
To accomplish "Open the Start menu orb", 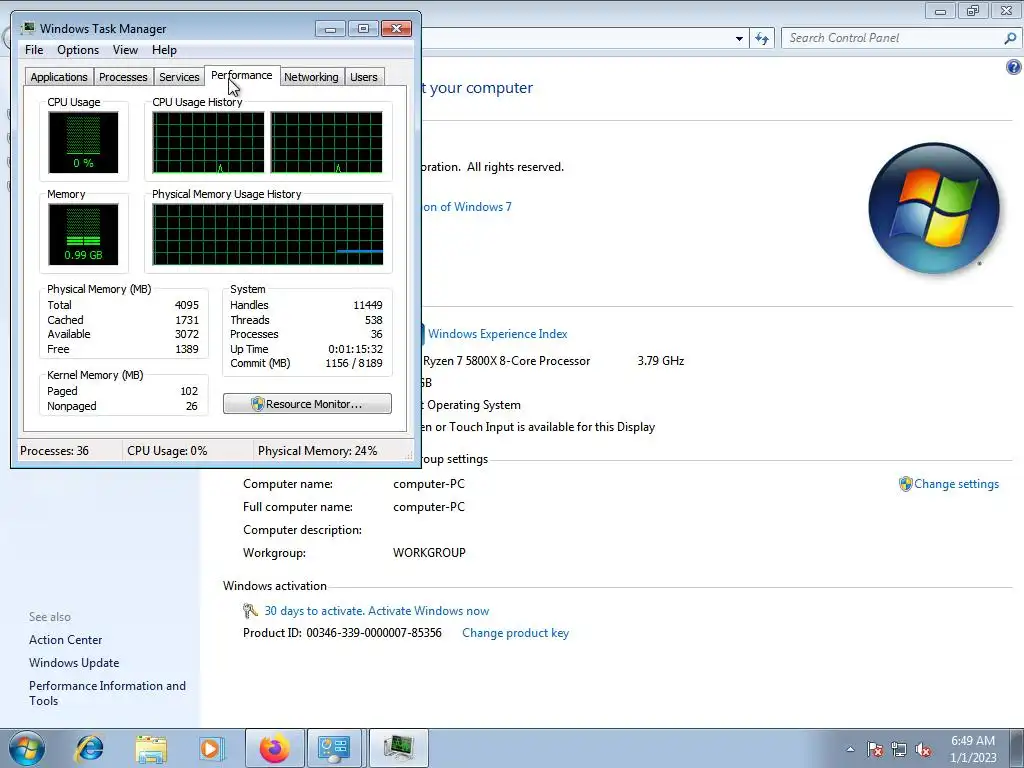I will [27, 748].
